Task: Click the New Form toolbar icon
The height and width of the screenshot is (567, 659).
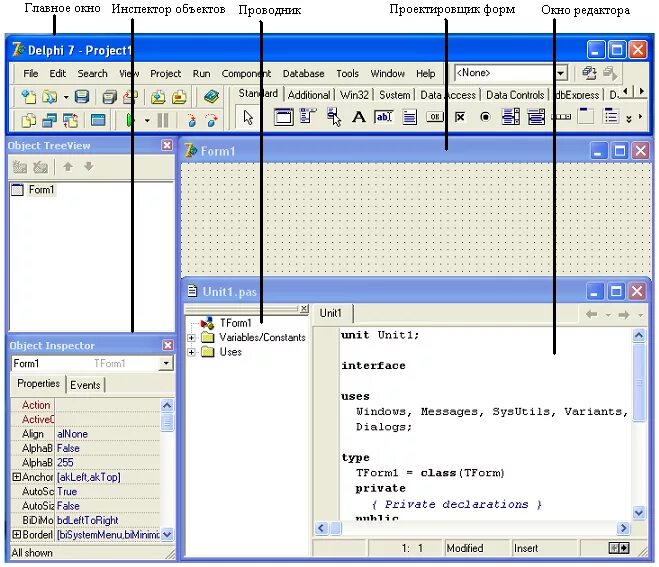Action: click(98, 121)
